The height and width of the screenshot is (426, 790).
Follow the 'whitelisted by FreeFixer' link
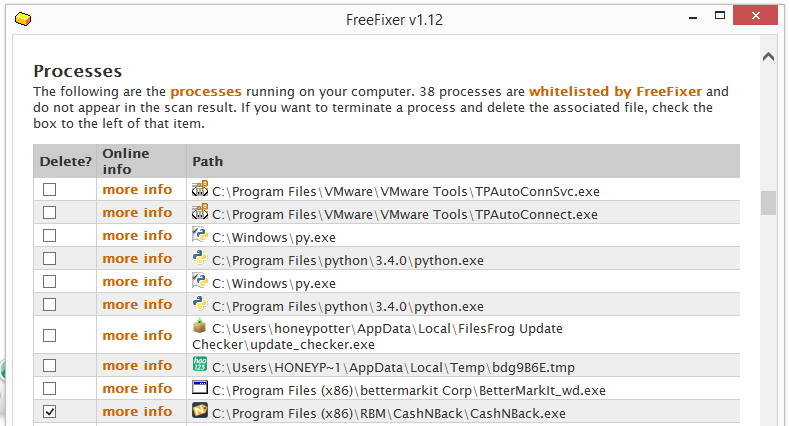(x=615, y=92)
